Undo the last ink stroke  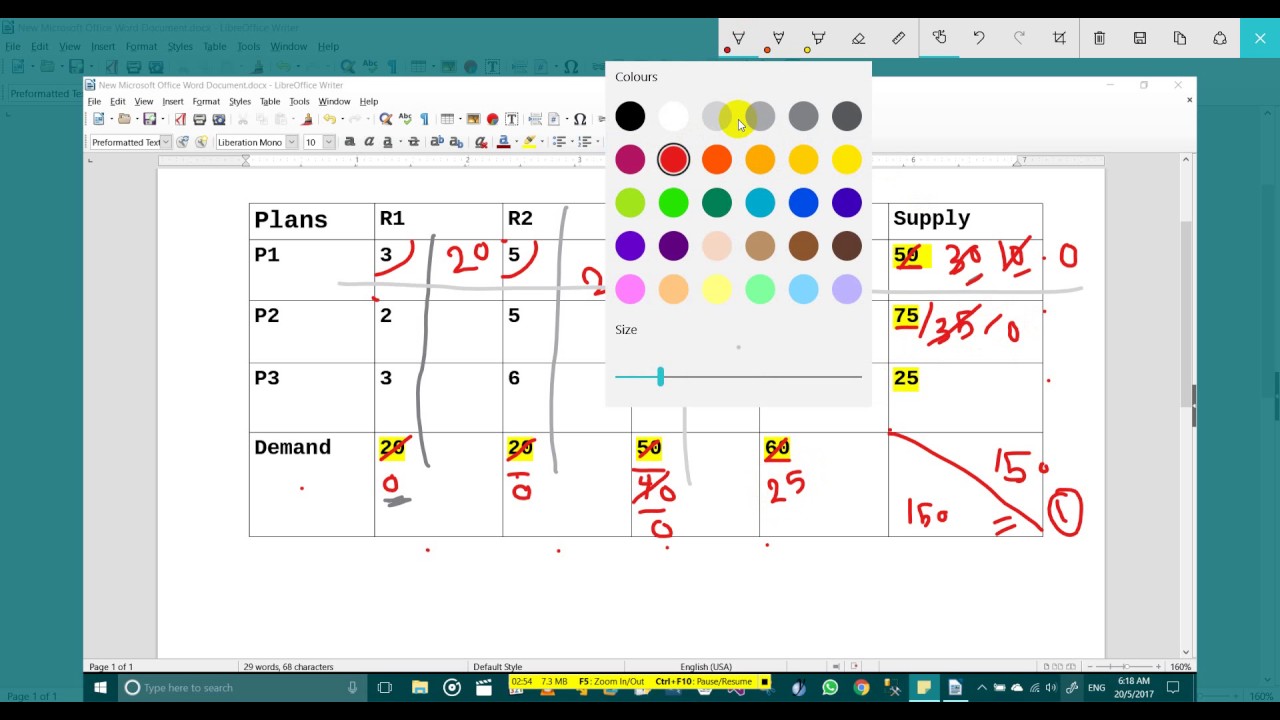[x=979, y=38]
